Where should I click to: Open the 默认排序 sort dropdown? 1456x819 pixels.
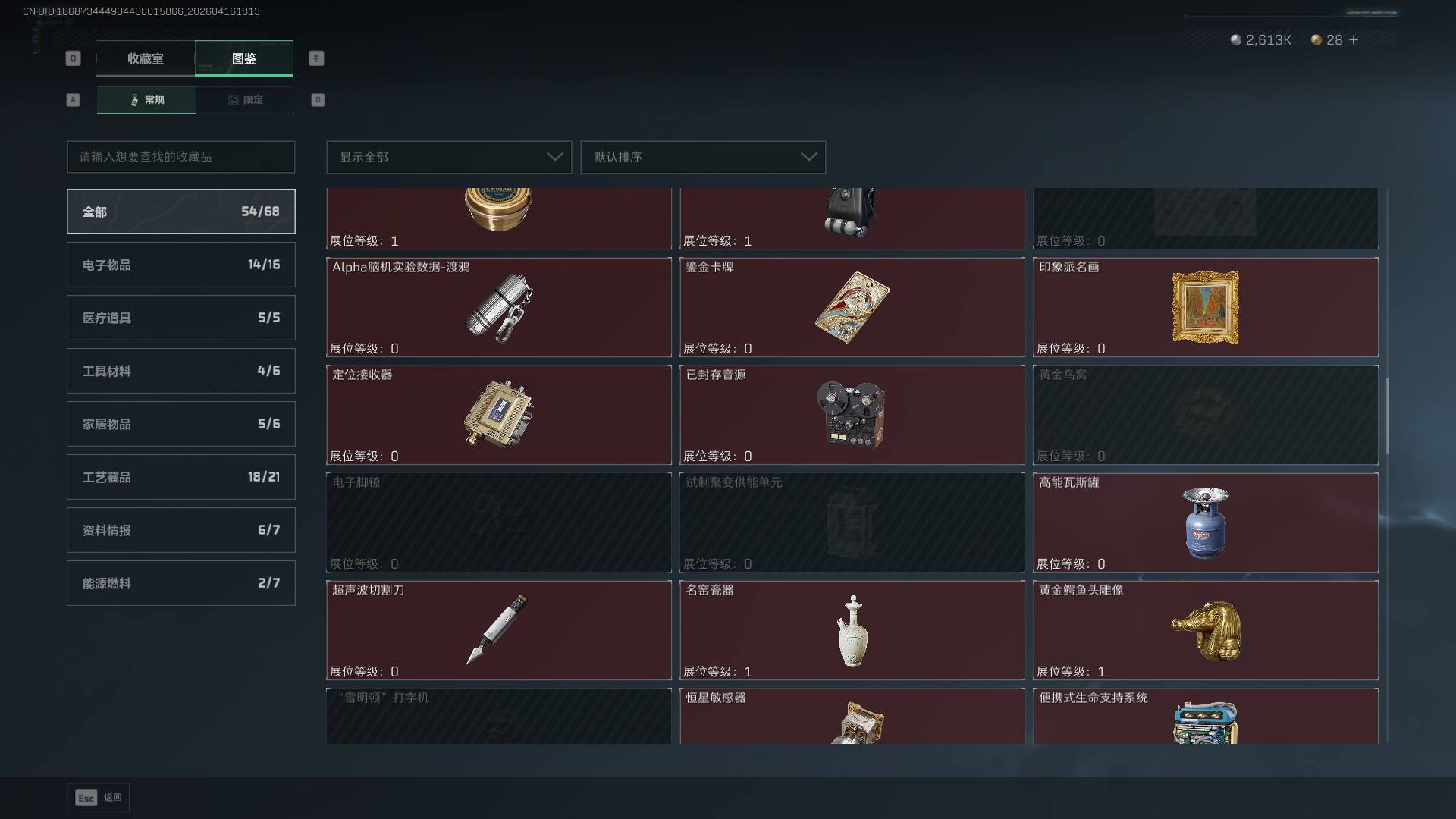click(x=703, y=157)
